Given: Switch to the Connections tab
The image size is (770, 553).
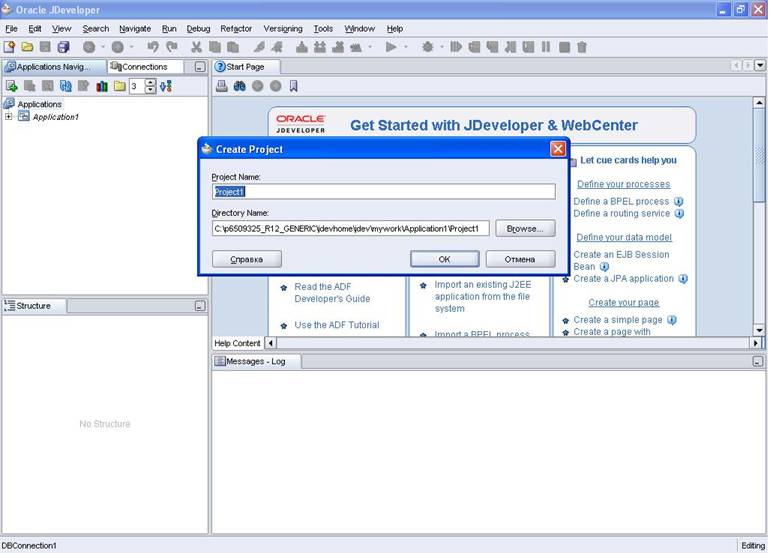Looking at the screenshot, I should click(x=144, y=67).
